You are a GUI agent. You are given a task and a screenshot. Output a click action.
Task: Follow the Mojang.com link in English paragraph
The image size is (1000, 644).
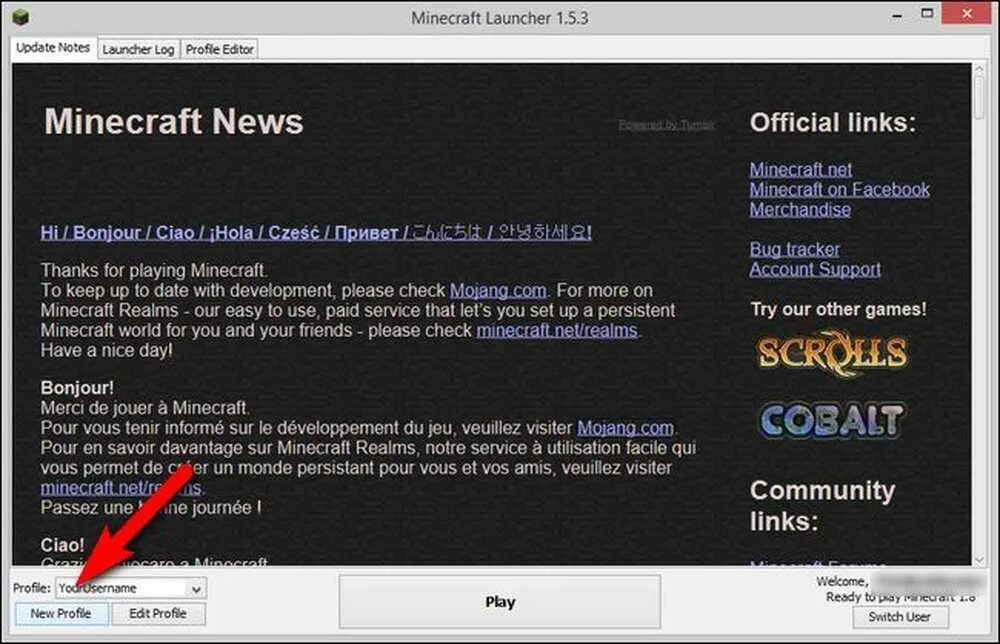(498, 291)
